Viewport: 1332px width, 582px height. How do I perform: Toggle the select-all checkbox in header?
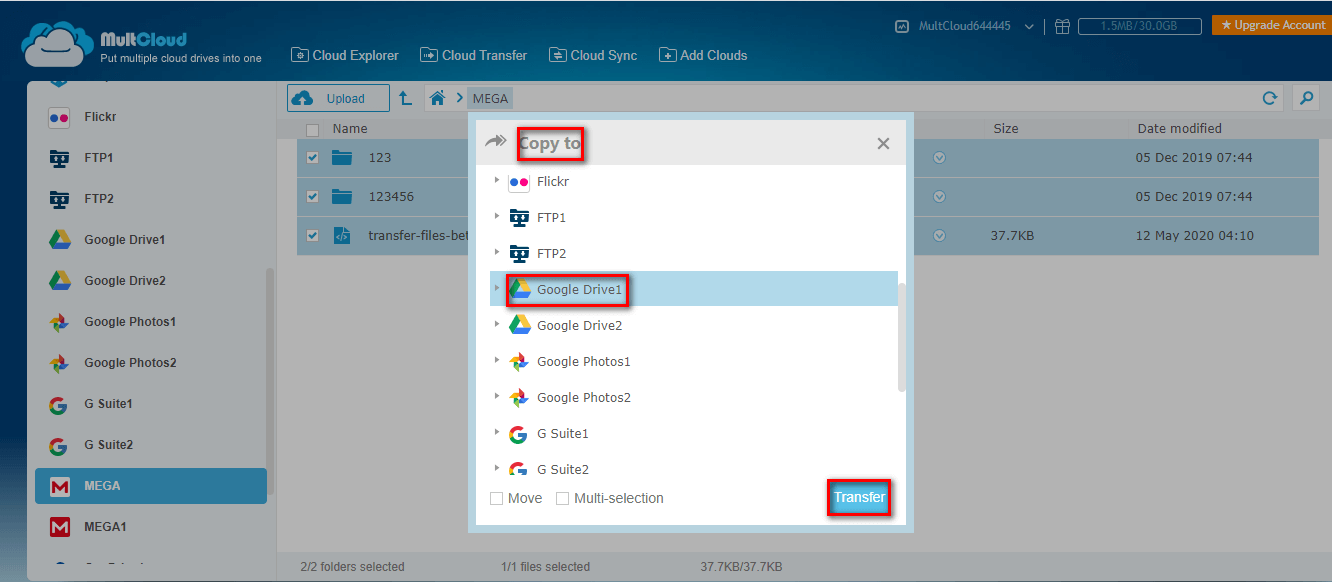(313, 129)
